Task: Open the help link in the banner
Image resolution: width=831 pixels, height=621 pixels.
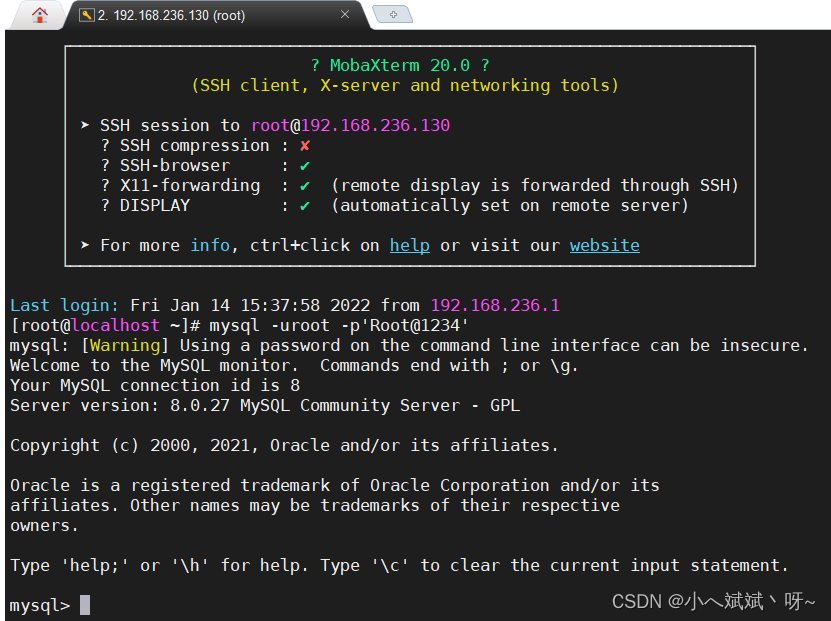Action: click(x=410, y=245)
